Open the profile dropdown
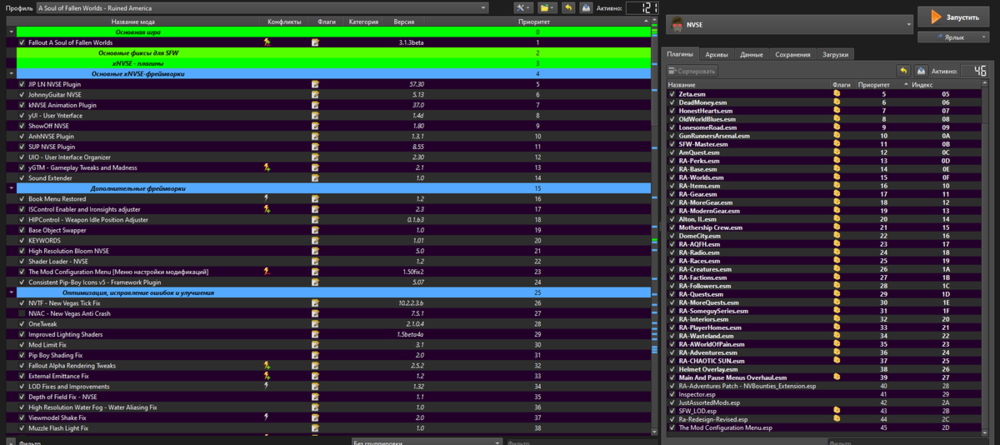1000x445 pixels. click(262, 8)
